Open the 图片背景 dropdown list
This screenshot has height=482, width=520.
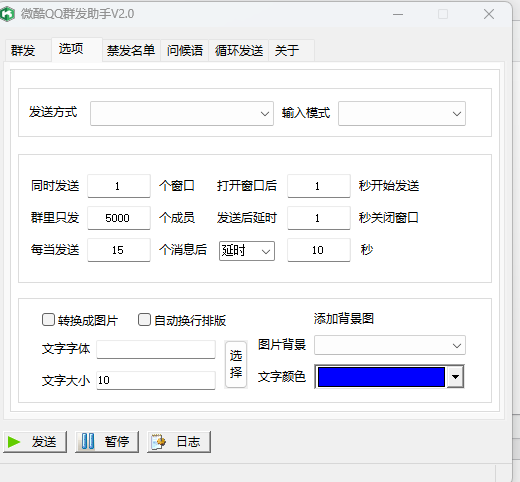coord(390,345)
